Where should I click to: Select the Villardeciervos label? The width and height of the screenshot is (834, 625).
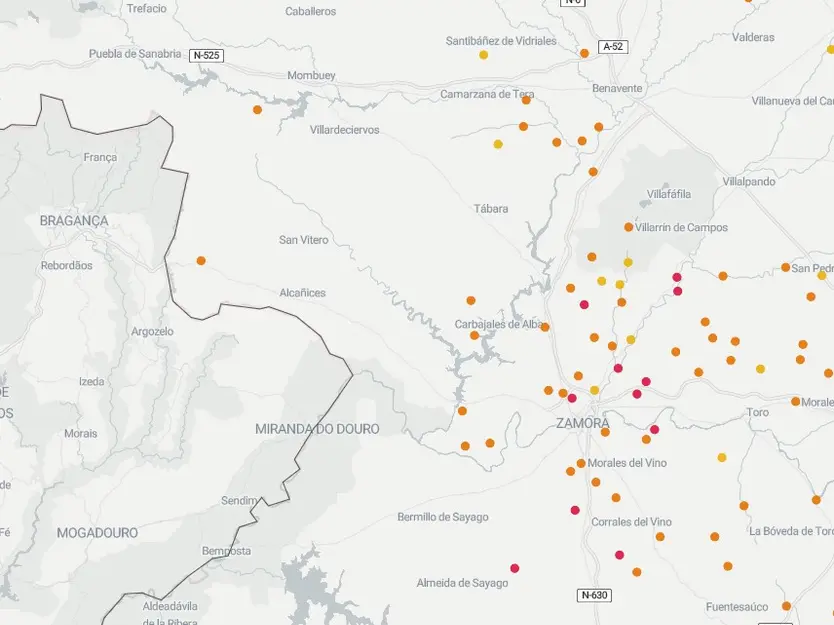pyautogui.click(x=345, y=130)
